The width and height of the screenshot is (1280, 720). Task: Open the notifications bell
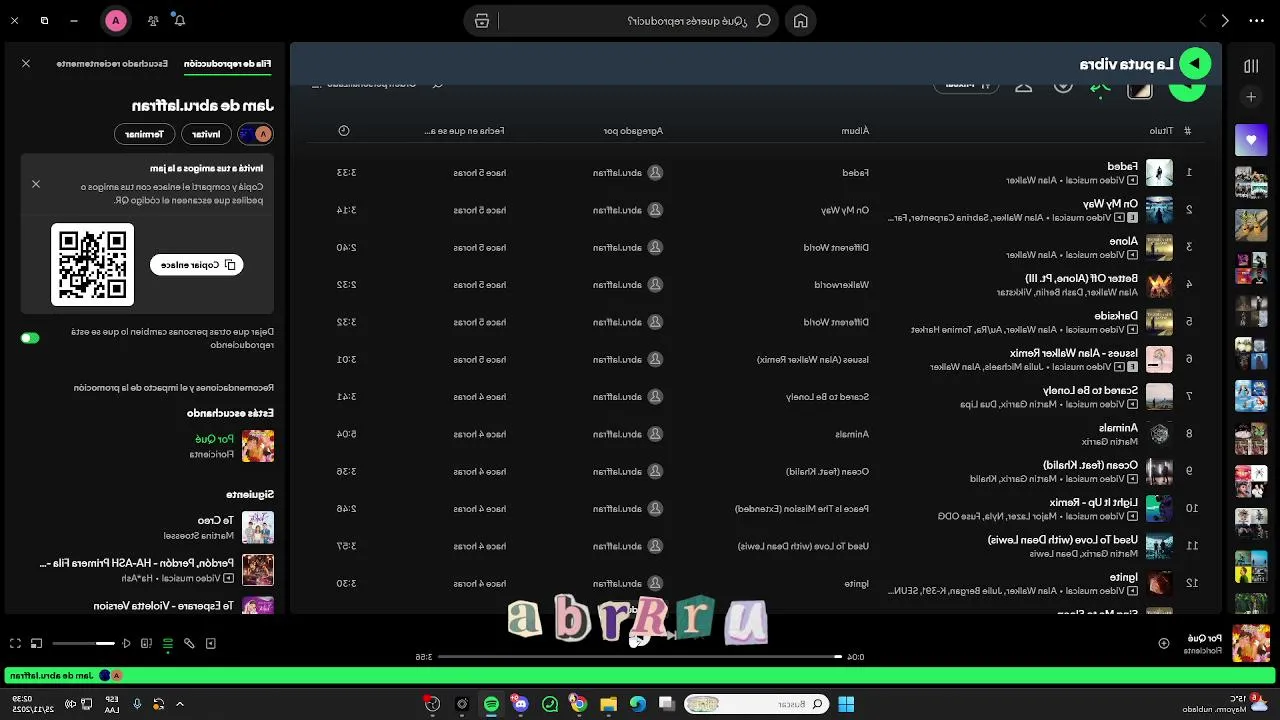[180, 20]
